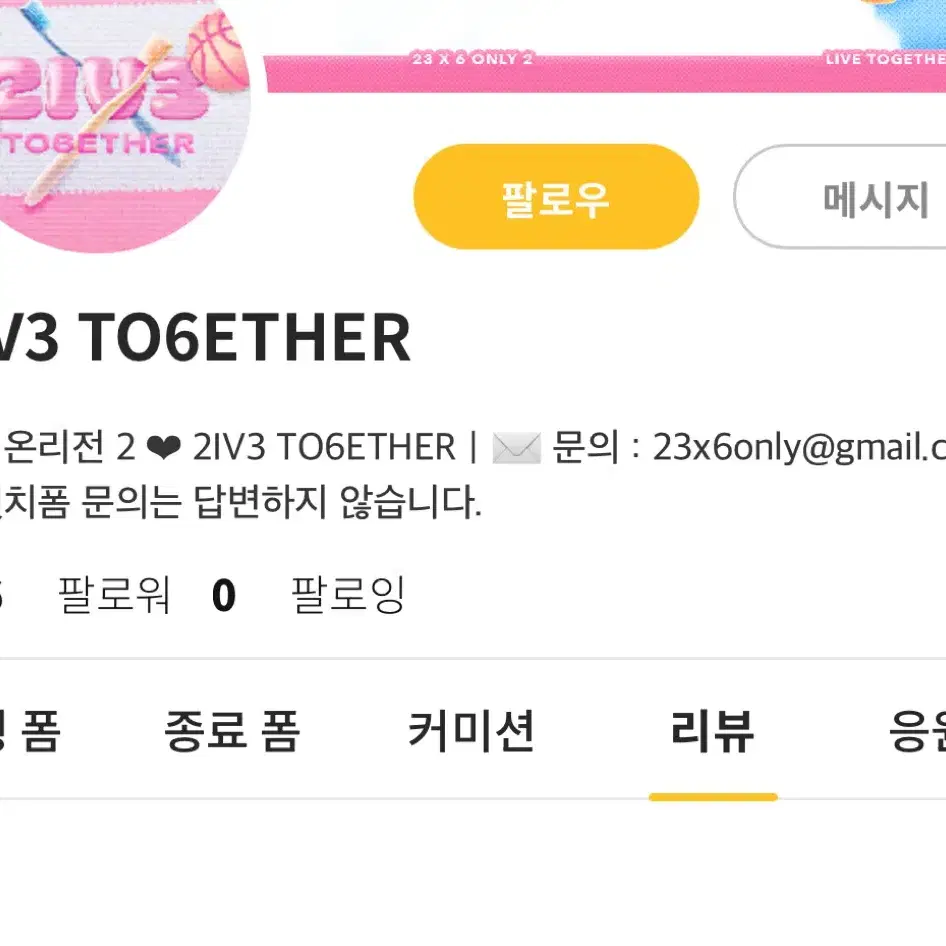Click the yellow underline beneath 리뷰
Viewport: 946px width, 946px height.
[x=713, y=797]
